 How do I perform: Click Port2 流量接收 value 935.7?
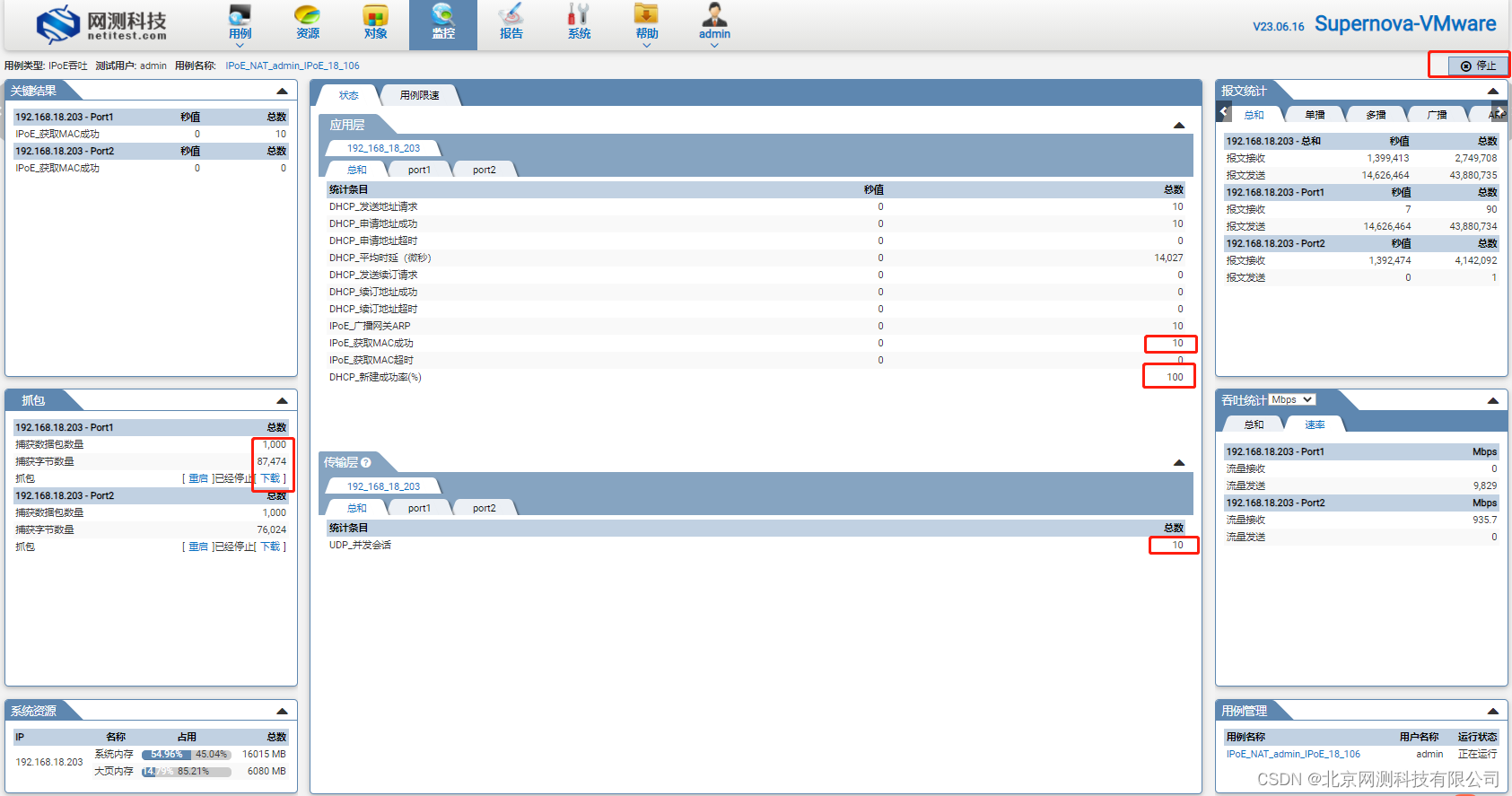pos(1485,520)
